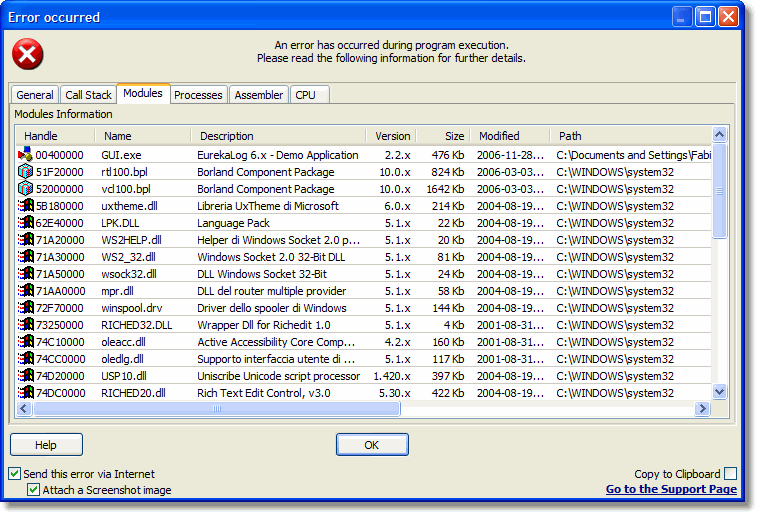Click the Help button
The height and width of the screenshot is (514, 757).
pos(46,445)
